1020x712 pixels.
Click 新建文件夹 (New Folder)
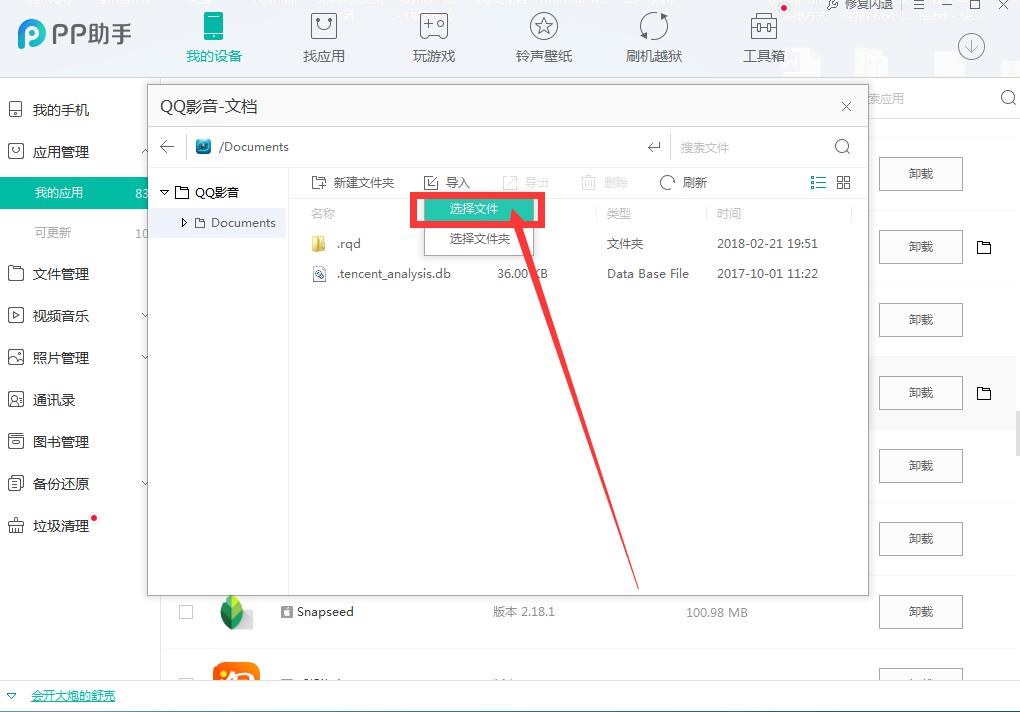pos(353,183)
